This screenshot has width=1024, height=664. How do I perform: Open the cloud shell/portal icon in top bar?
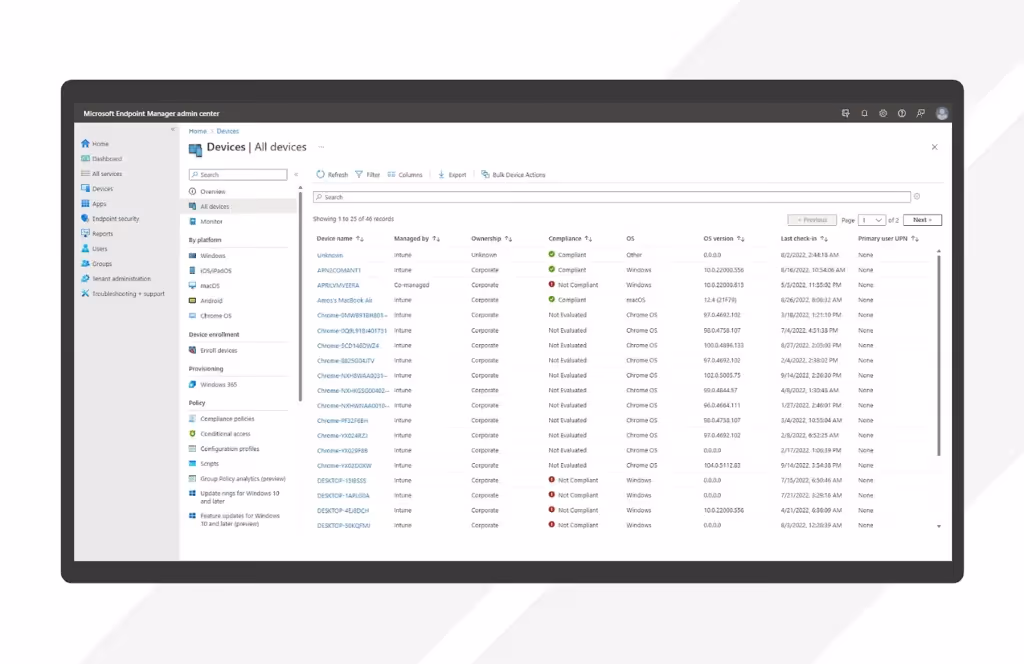[x=845, y=113]
